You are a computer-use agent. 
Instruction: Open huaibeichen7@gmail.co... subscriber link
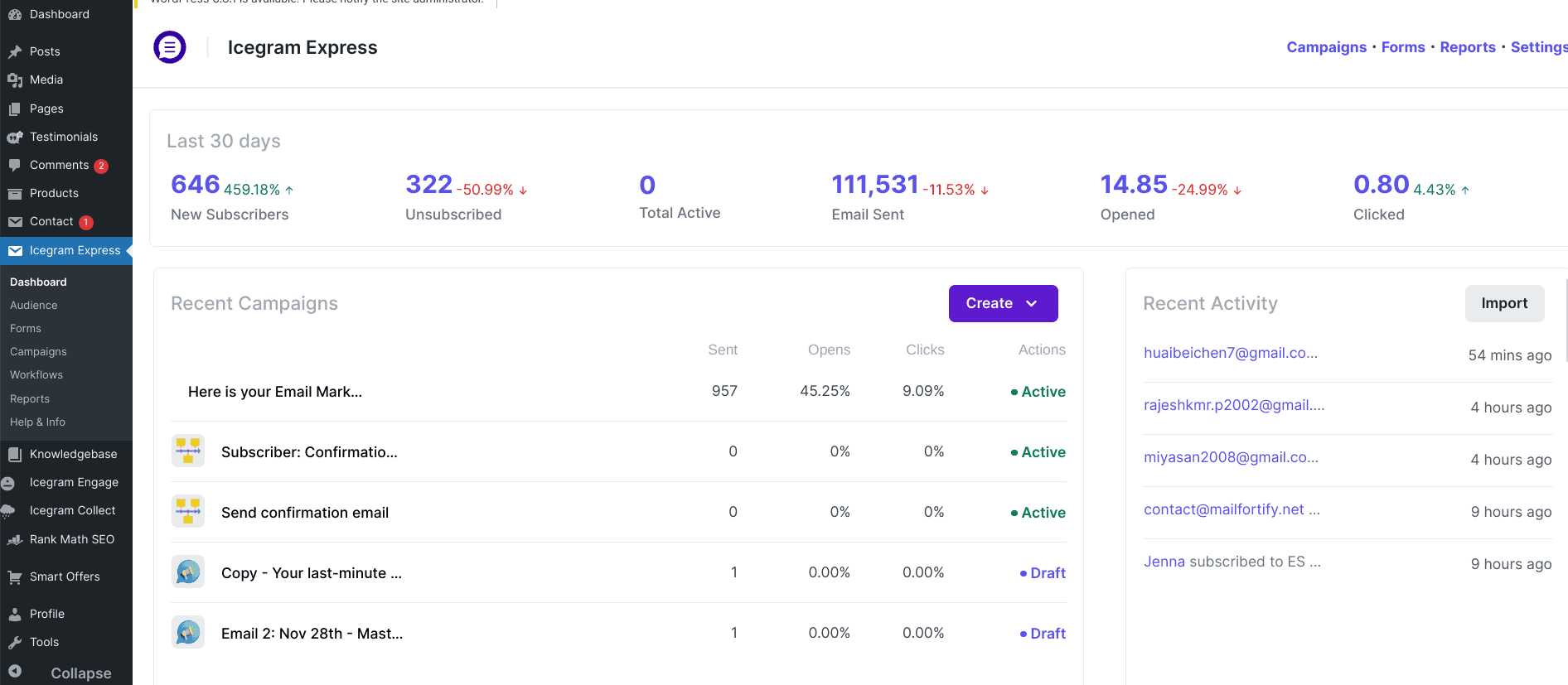tap(1231, 353)
